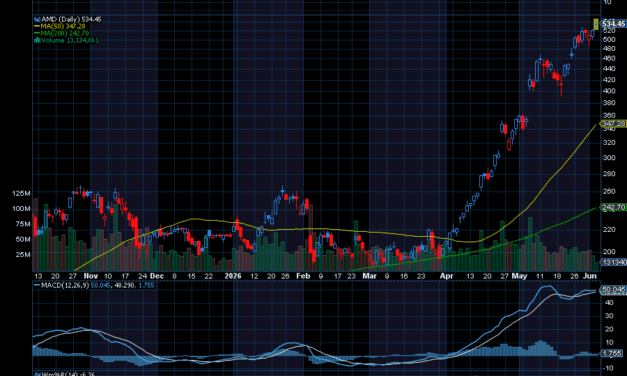Click the 347.28 moving-average tag on the price axis

[x=613, y=124]
